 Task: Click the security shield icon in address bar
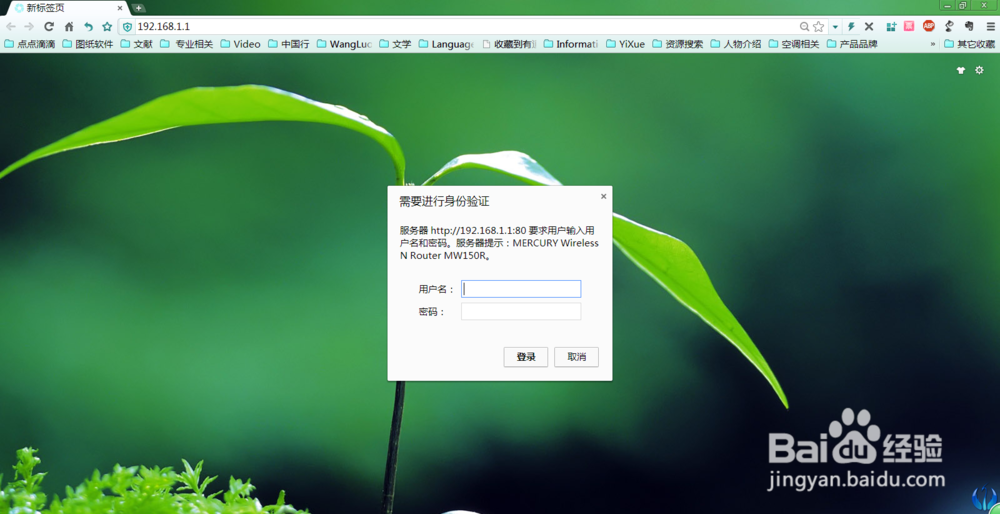(x=128, y=27)
